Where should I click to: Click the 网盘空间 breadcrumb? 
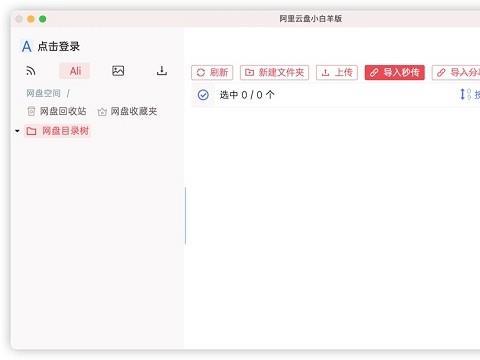click(x=43, y=93)
